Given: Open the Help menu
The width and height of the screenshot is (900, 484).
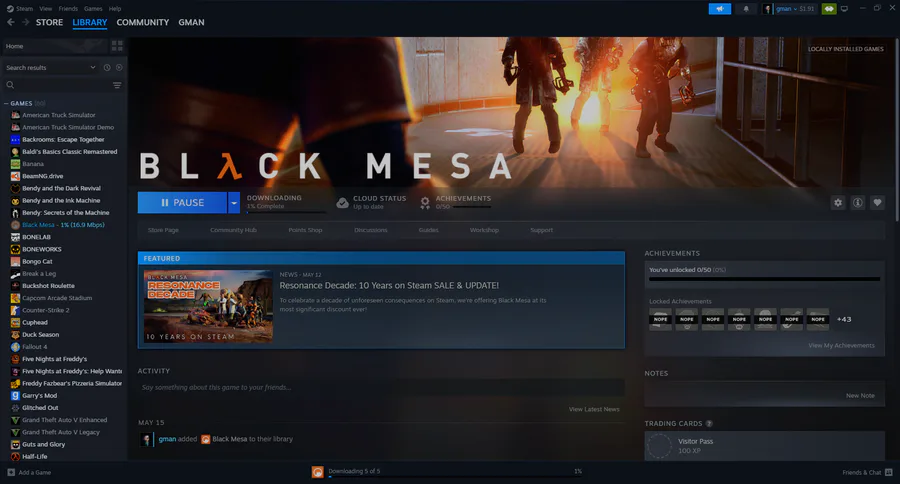Looking at the screenshot, I should pos(115,9).
